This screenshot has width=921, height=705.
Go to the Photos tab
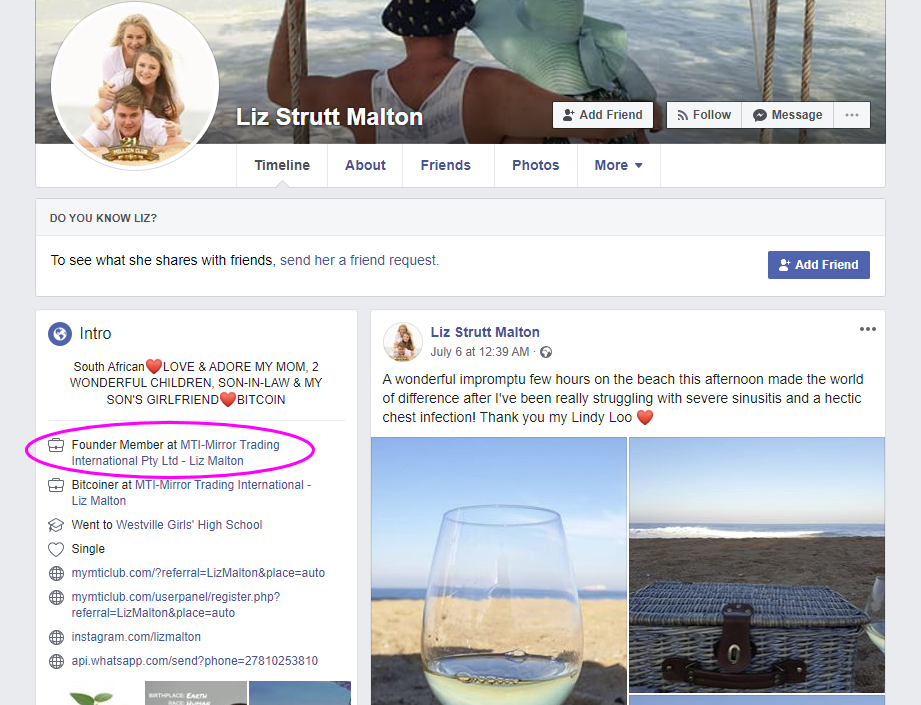coord(536,166)
